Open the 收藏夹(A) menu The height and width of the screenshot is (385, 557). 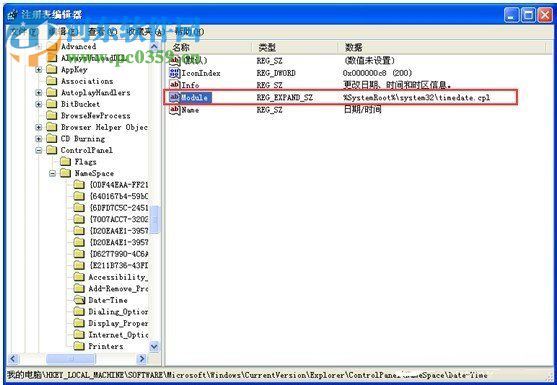click(x=145, y=32)
